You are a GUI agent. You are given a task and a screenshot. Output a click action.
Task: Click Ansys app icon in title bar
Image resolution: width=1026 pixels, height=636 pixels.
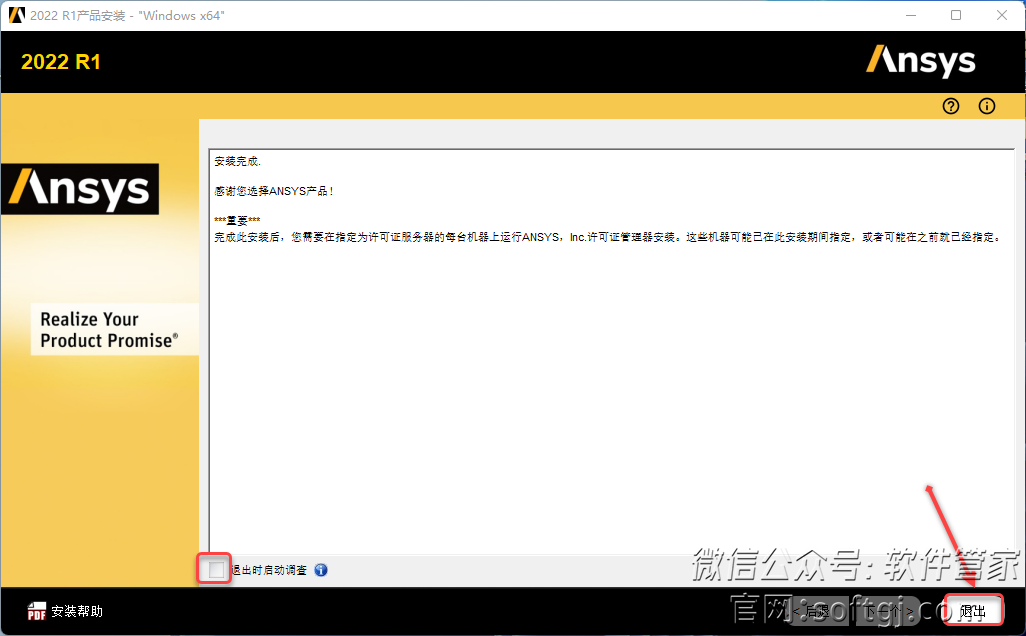[16, 15]
